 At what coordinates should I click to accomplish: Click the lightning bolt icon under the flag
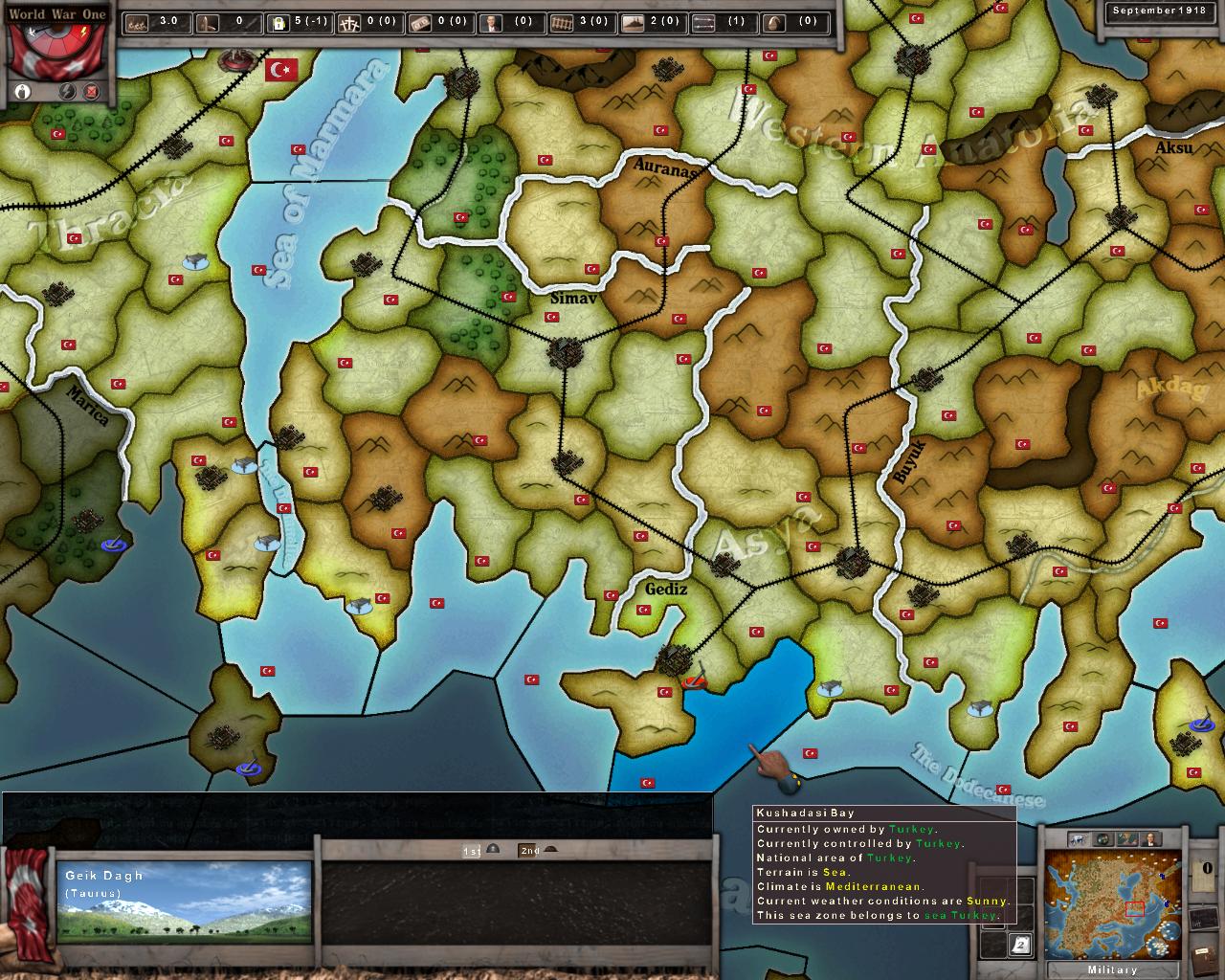click(x=68, y=92)
